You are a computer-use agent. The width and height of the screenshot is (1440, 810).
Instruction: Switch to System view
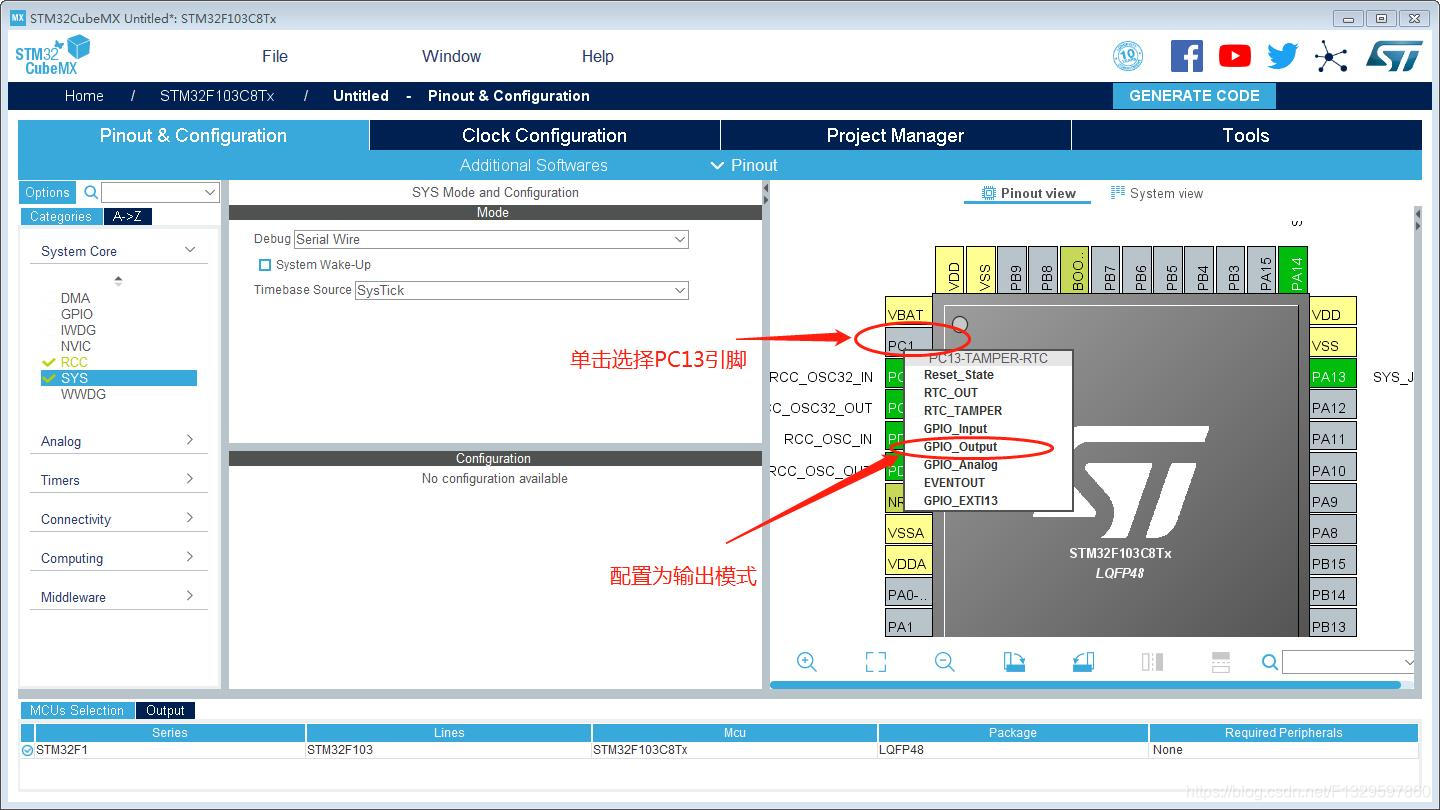(x=1157, y=193)
